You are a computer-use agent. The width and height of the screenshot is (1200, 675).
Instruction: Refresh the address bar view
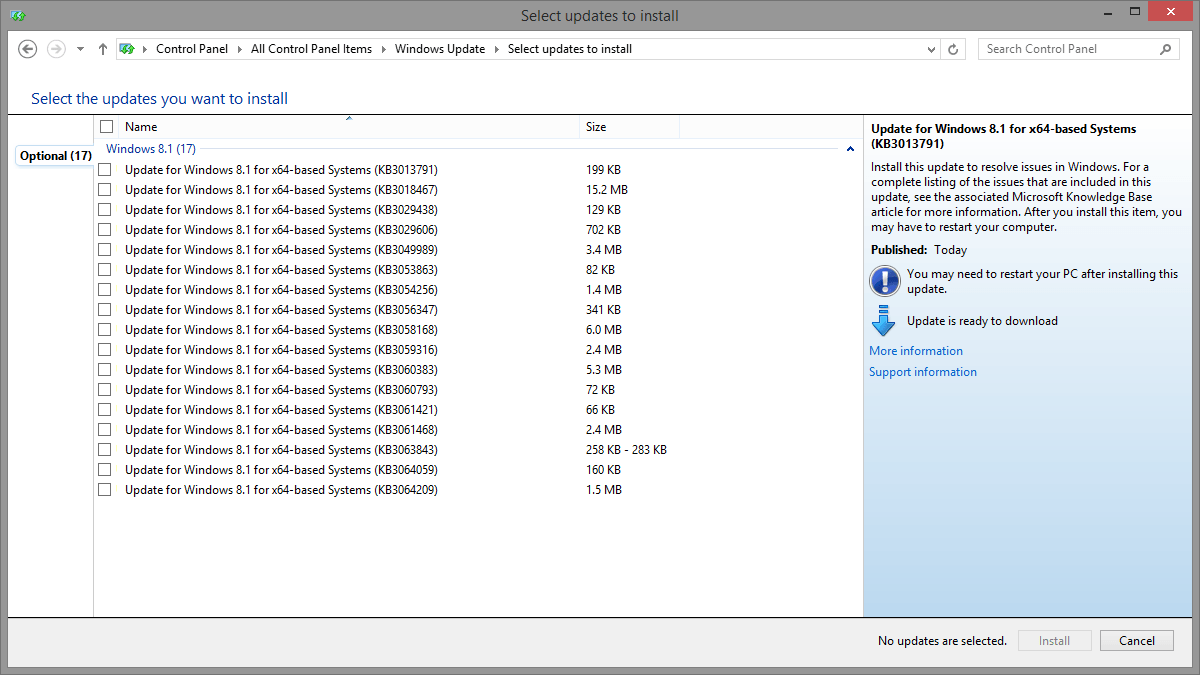tap(954, 49)
